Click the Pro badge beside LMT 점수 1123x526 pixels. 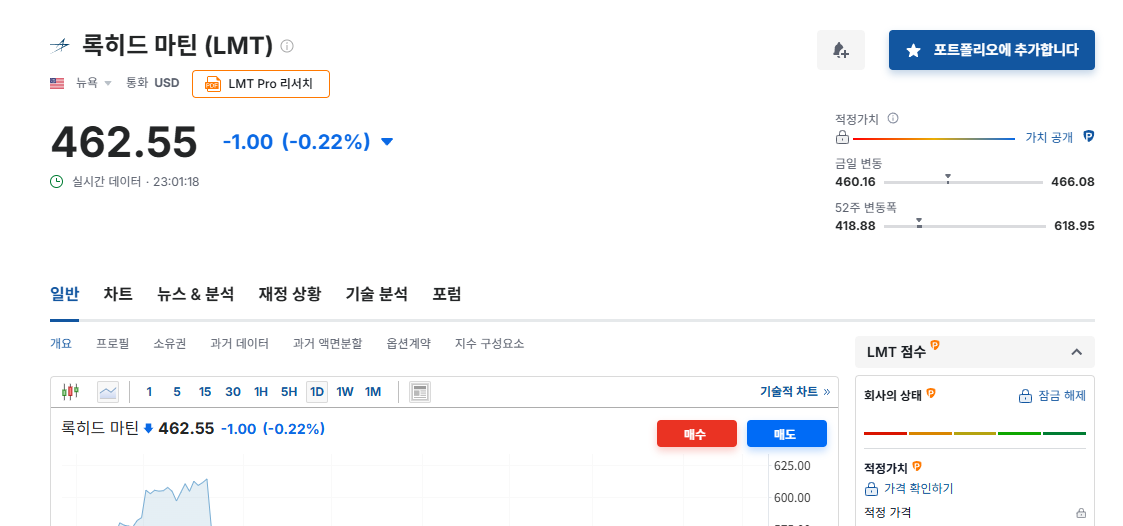click(x=935, y=346)
